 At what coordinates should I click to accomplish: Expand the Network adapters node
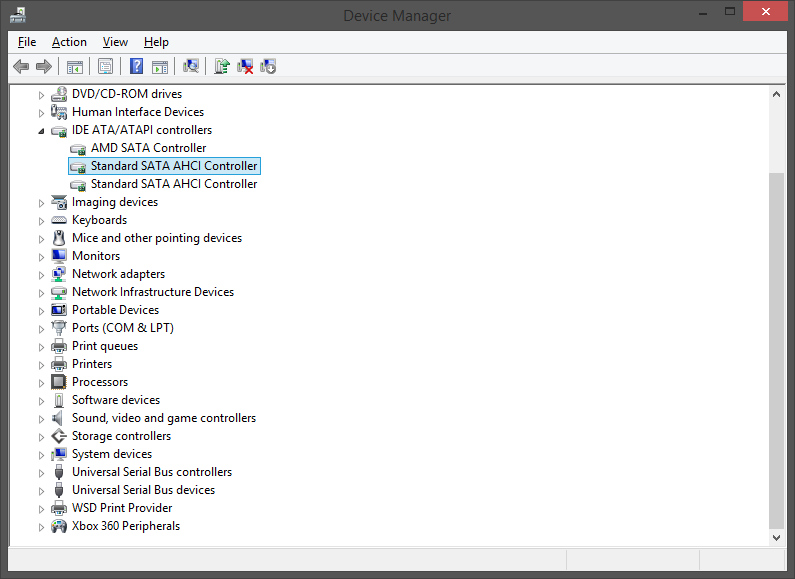tap(41, 275)
